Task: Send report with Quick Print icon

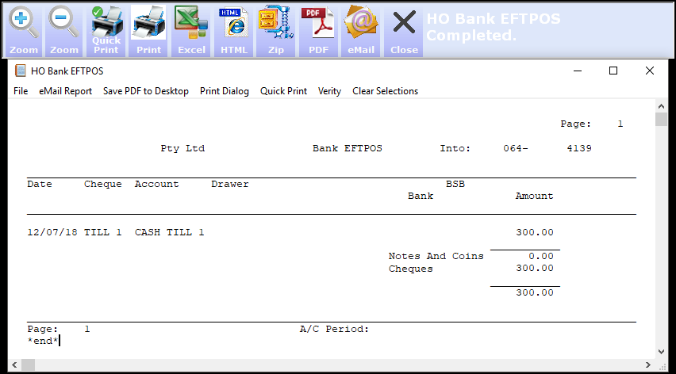Action: click(x=106, y=31)
